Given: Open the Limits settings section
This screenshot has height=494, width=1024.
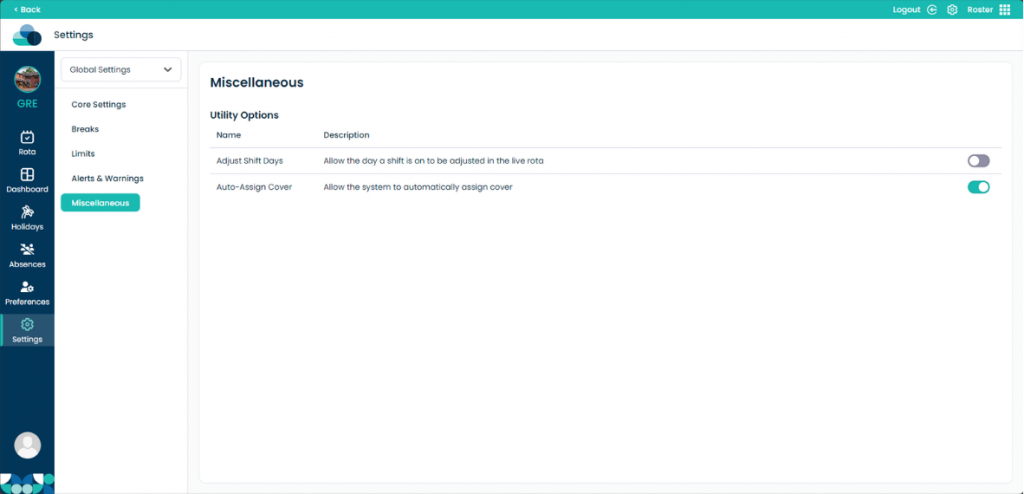Looking at the screenshot, I should click(x=83, y=154).
